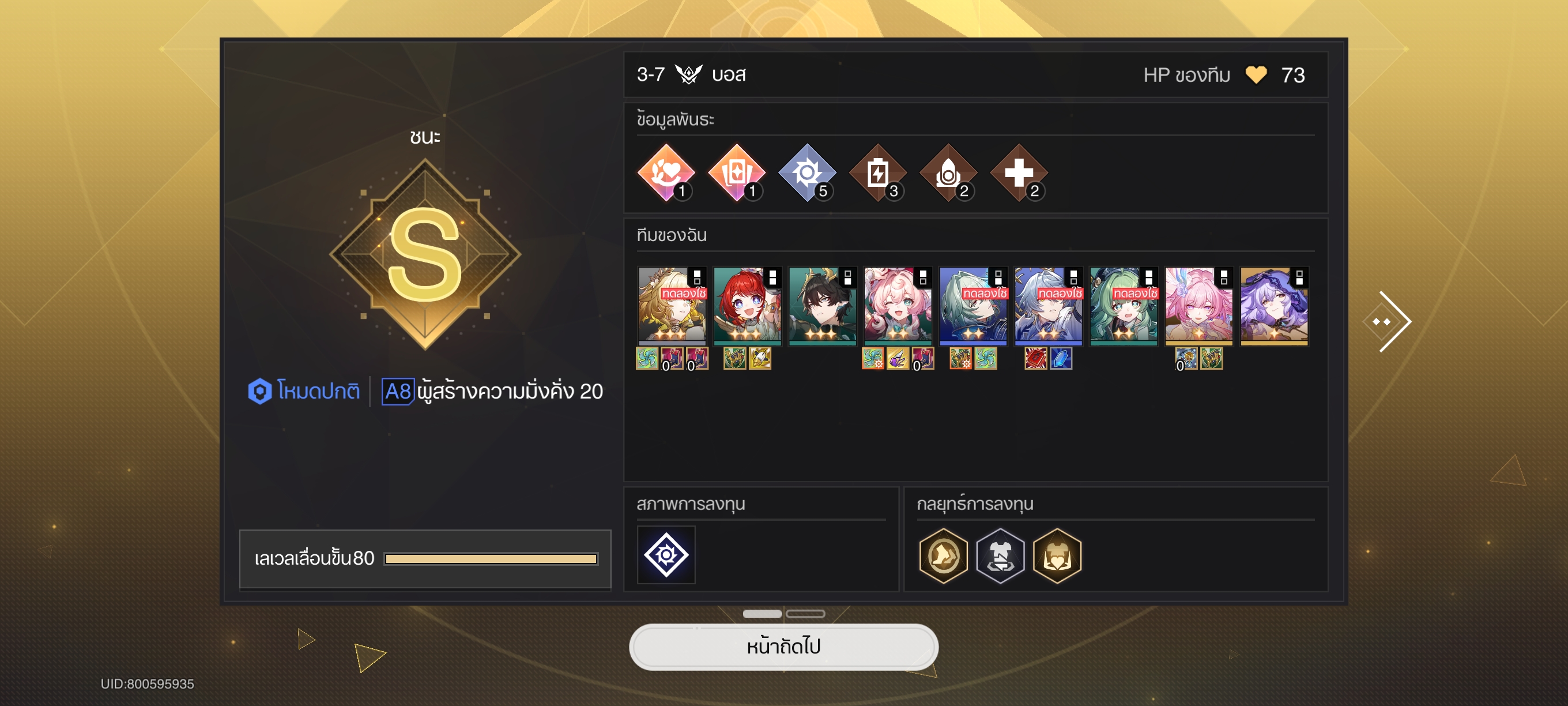Image resolution: width=1568 pixels, height=706 pixels.
Task: Select the first page indicator
Action: [762, 613]
